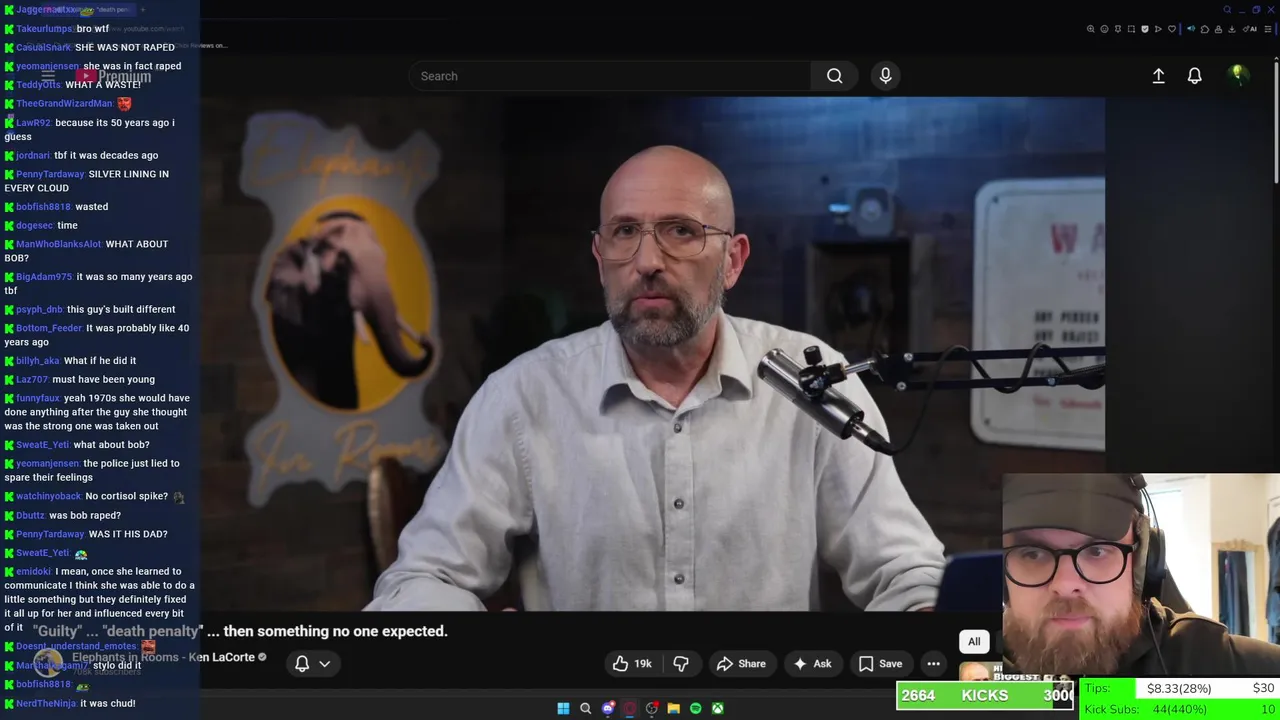
Task: Open the YouTube hamburger guide menu
Action: click(48, 76)
